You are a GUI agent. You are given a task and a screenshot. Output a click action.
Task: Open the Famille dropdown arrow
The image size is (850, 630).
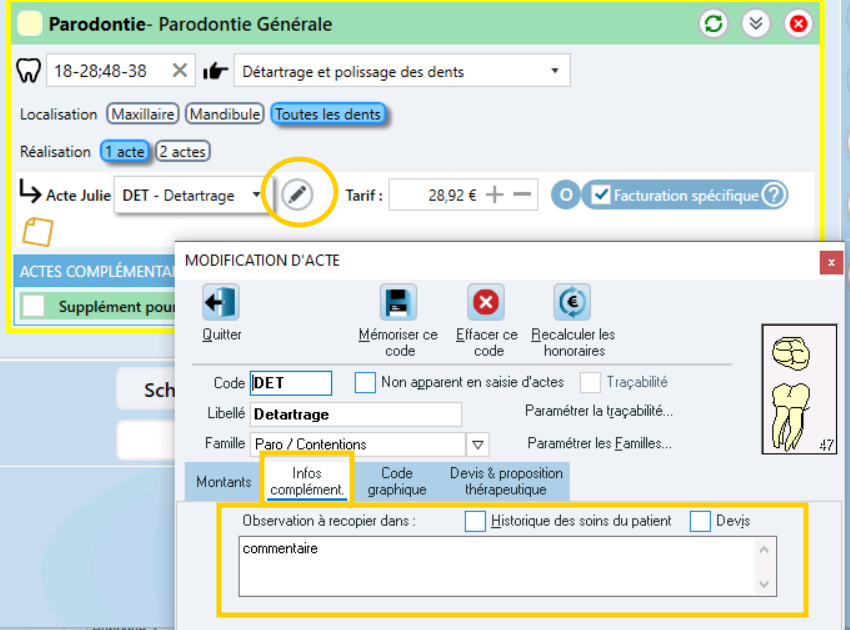click(x=478, y=445)
